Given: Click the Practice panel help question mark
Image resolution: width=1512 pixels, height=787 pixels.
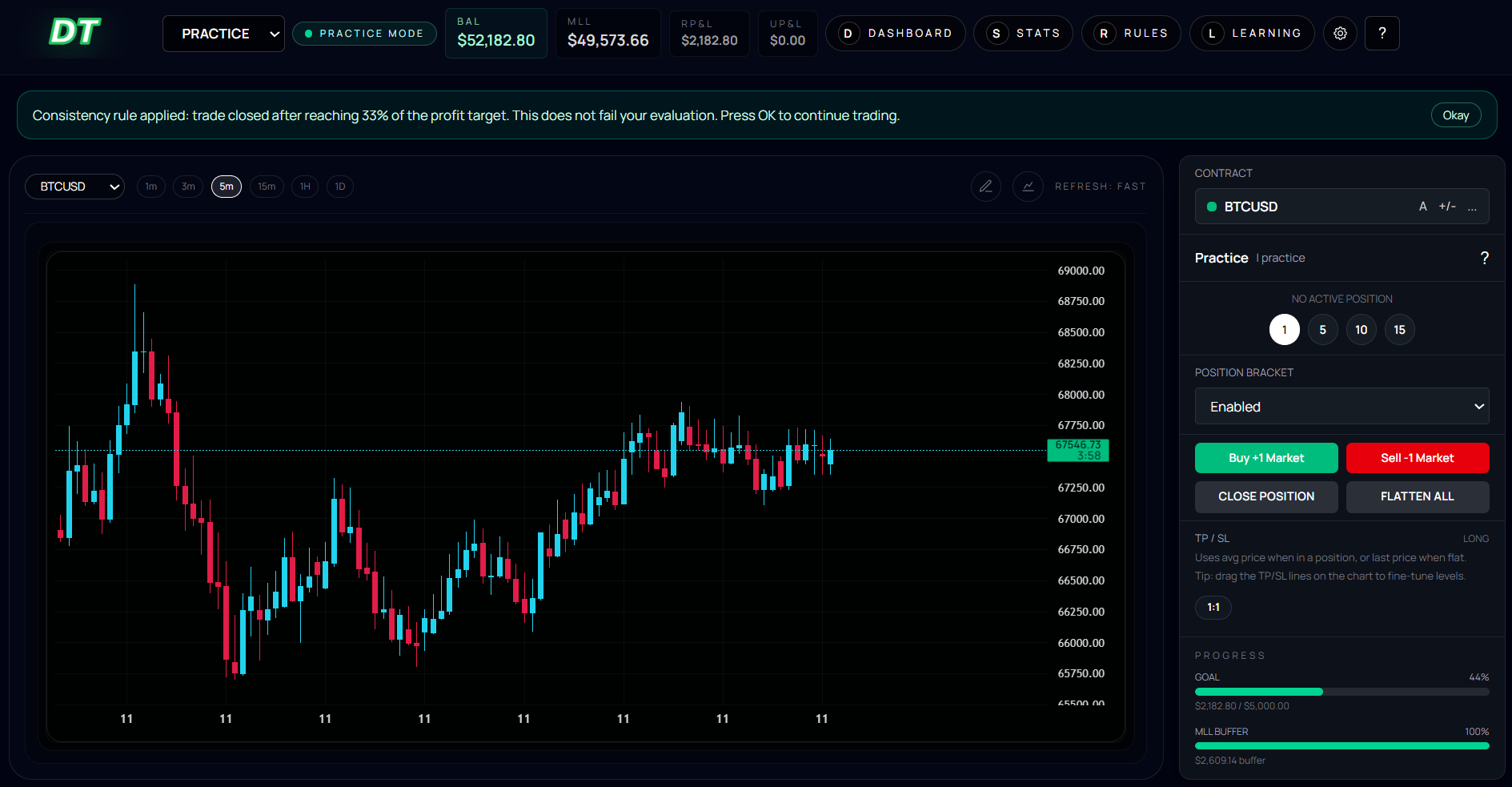Looking at the screenshot, I should click(x=1484, y=258).
